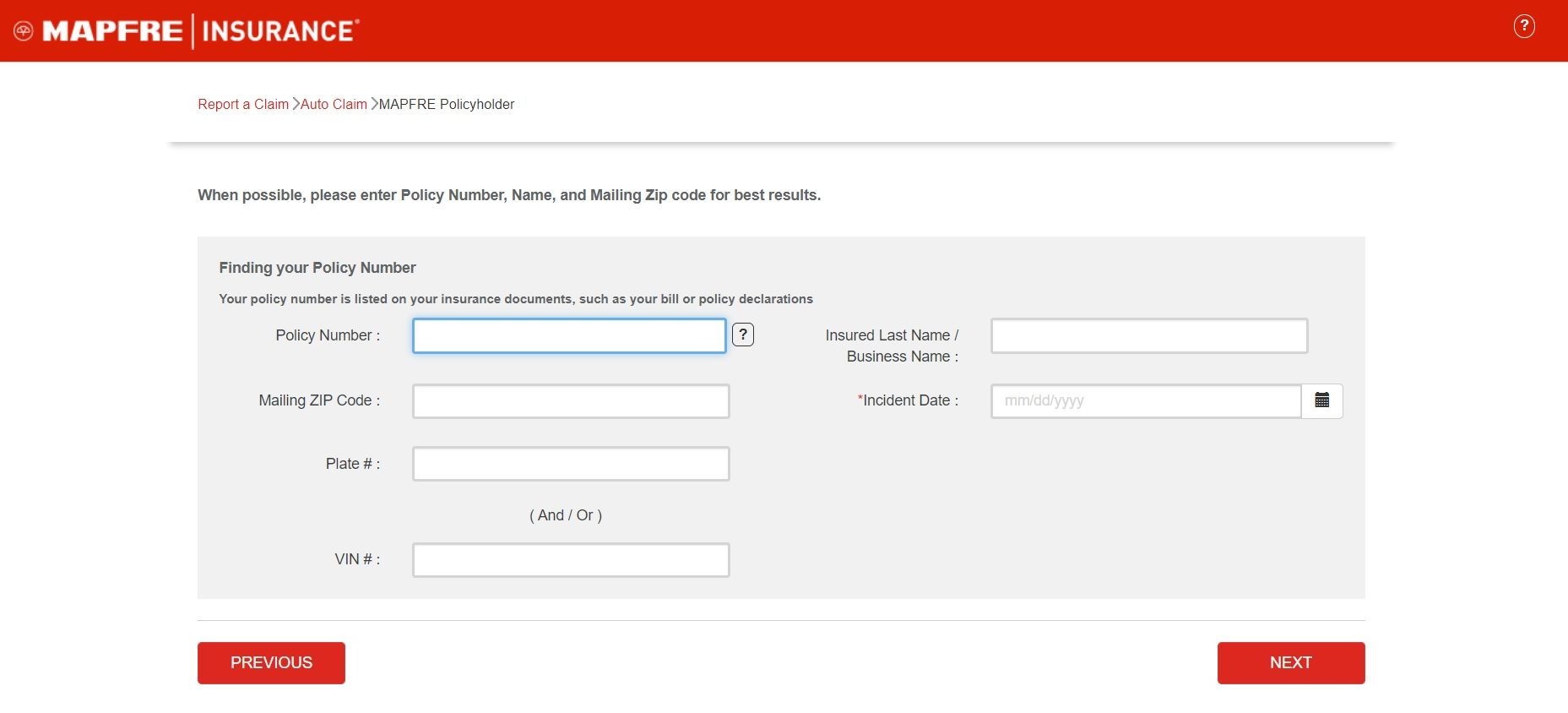
Task: Proceed with the NEXT button
Action: click(x=1291, y=663)
